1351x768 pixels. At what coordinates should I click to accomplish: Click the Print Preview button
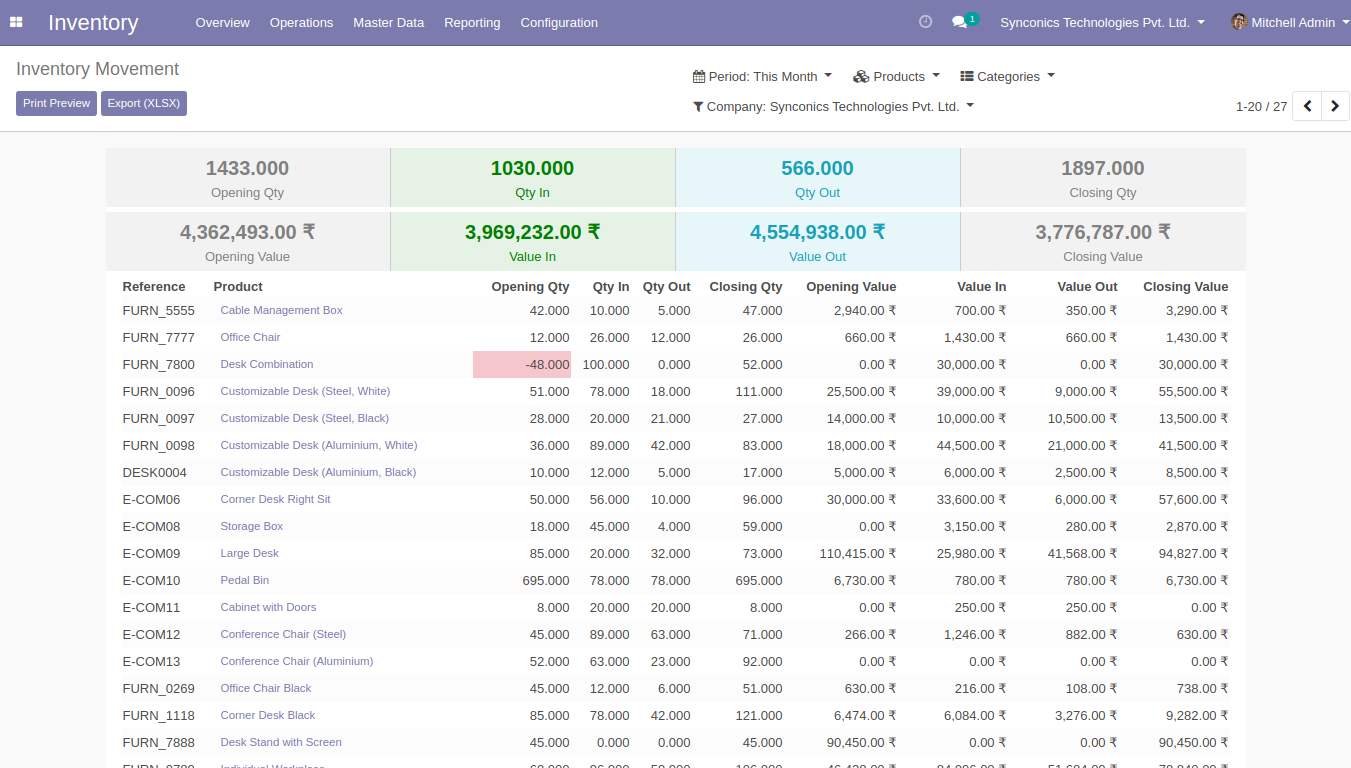click(x=56, y=104)
